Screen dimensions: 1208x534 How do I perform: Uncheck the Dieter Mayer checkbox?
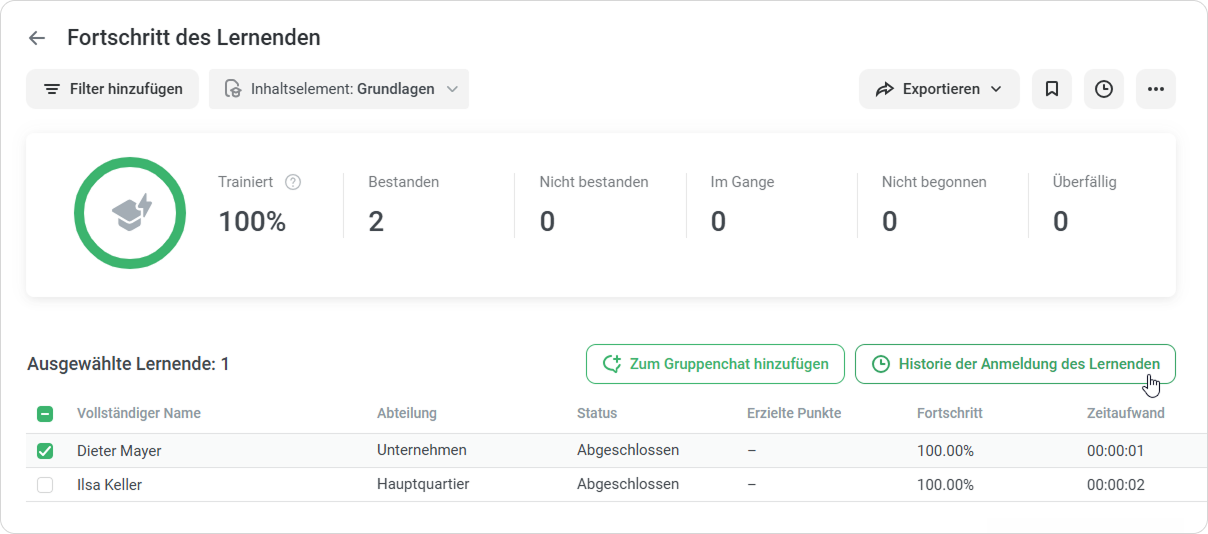pyautogui.click(x=45, y=451)
